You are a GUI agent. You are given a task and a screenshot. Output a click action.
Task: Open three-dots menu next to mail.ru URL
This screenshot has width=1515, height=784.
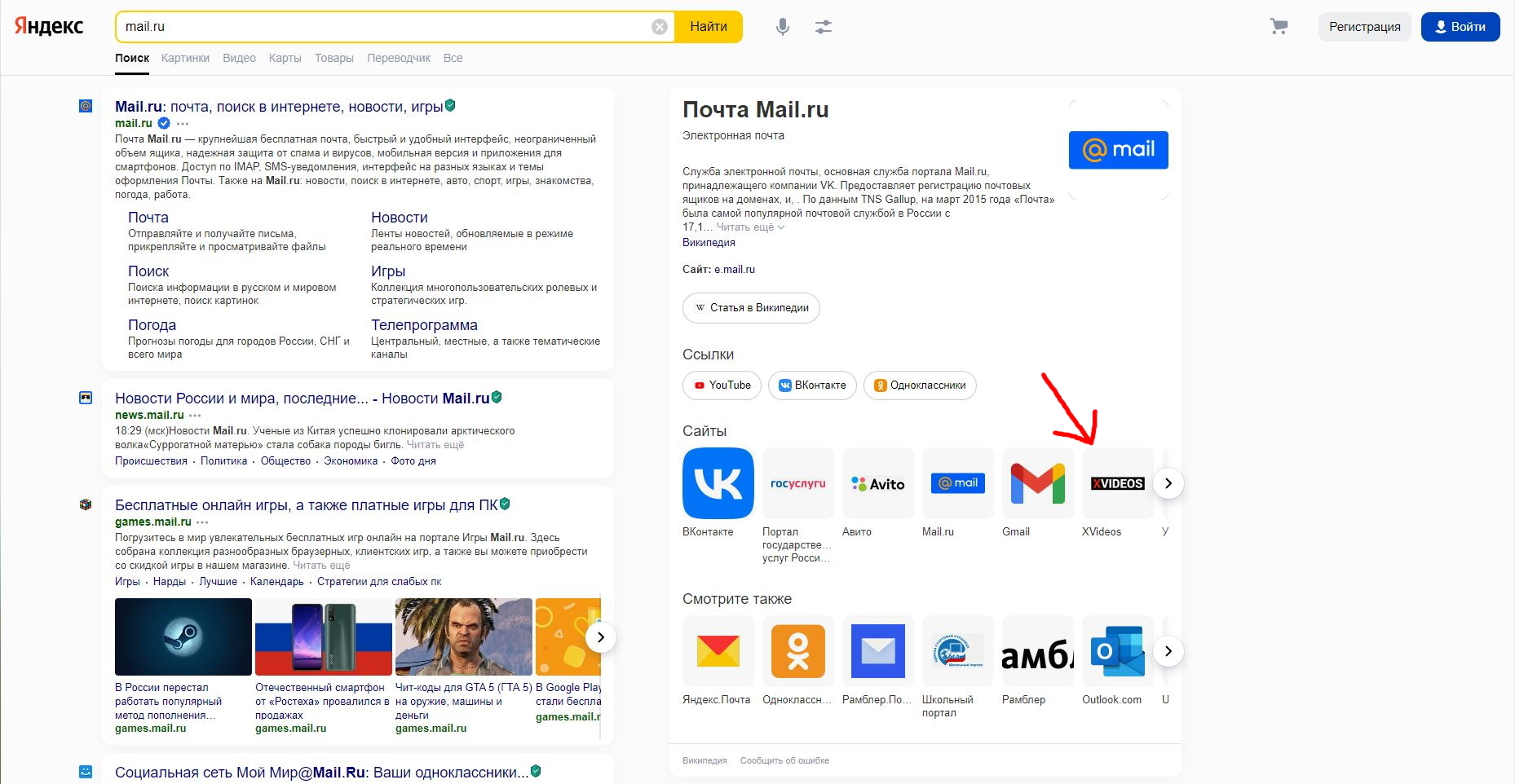[x=183, y=124]
